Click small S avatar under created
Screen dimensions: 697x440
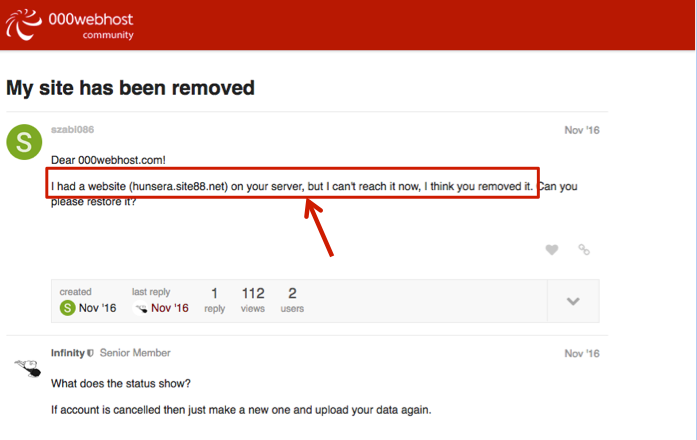click(67, 308)
